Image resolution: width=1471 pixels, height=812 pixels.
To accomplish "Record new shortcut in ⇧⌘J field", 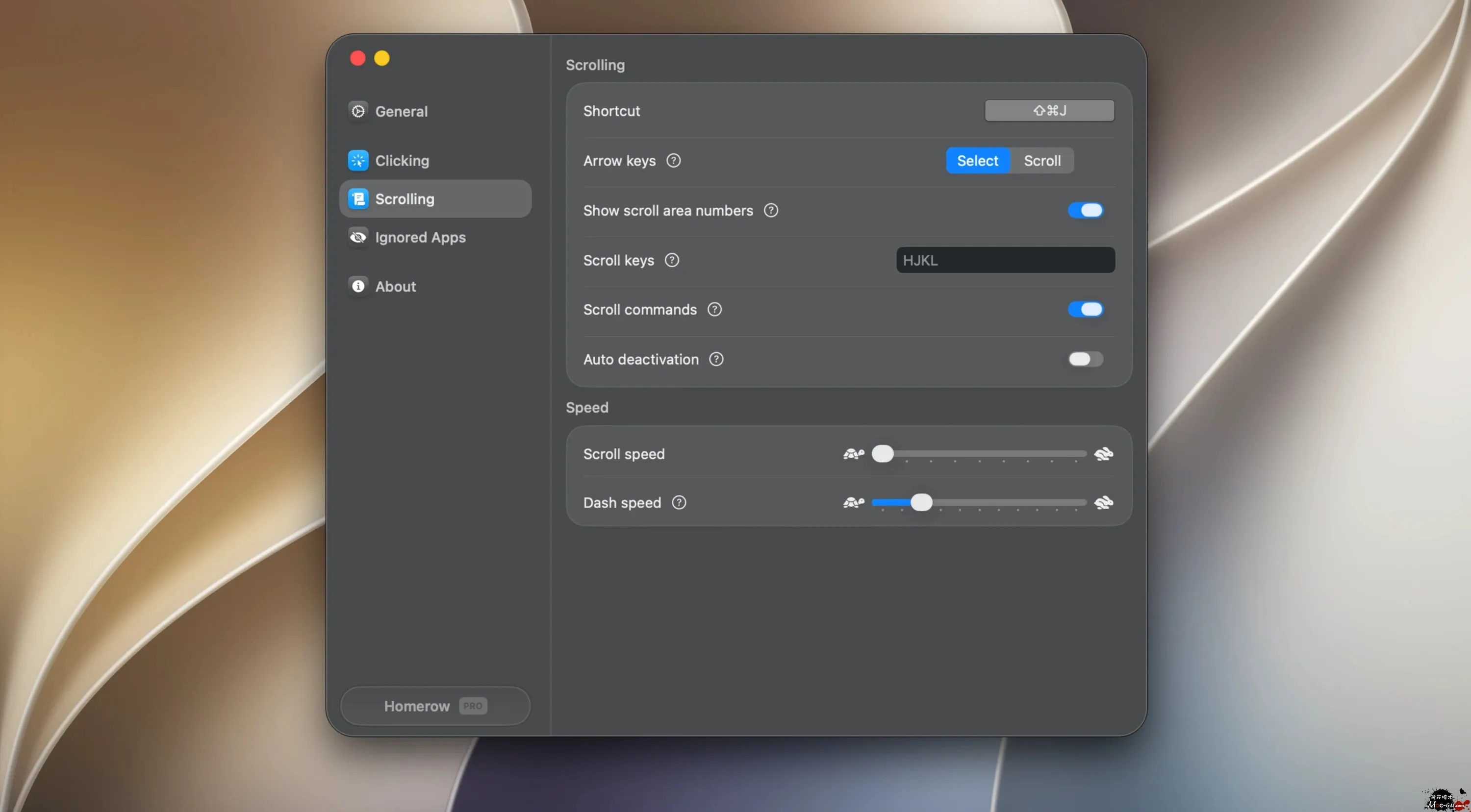I will pos(1050,110).
